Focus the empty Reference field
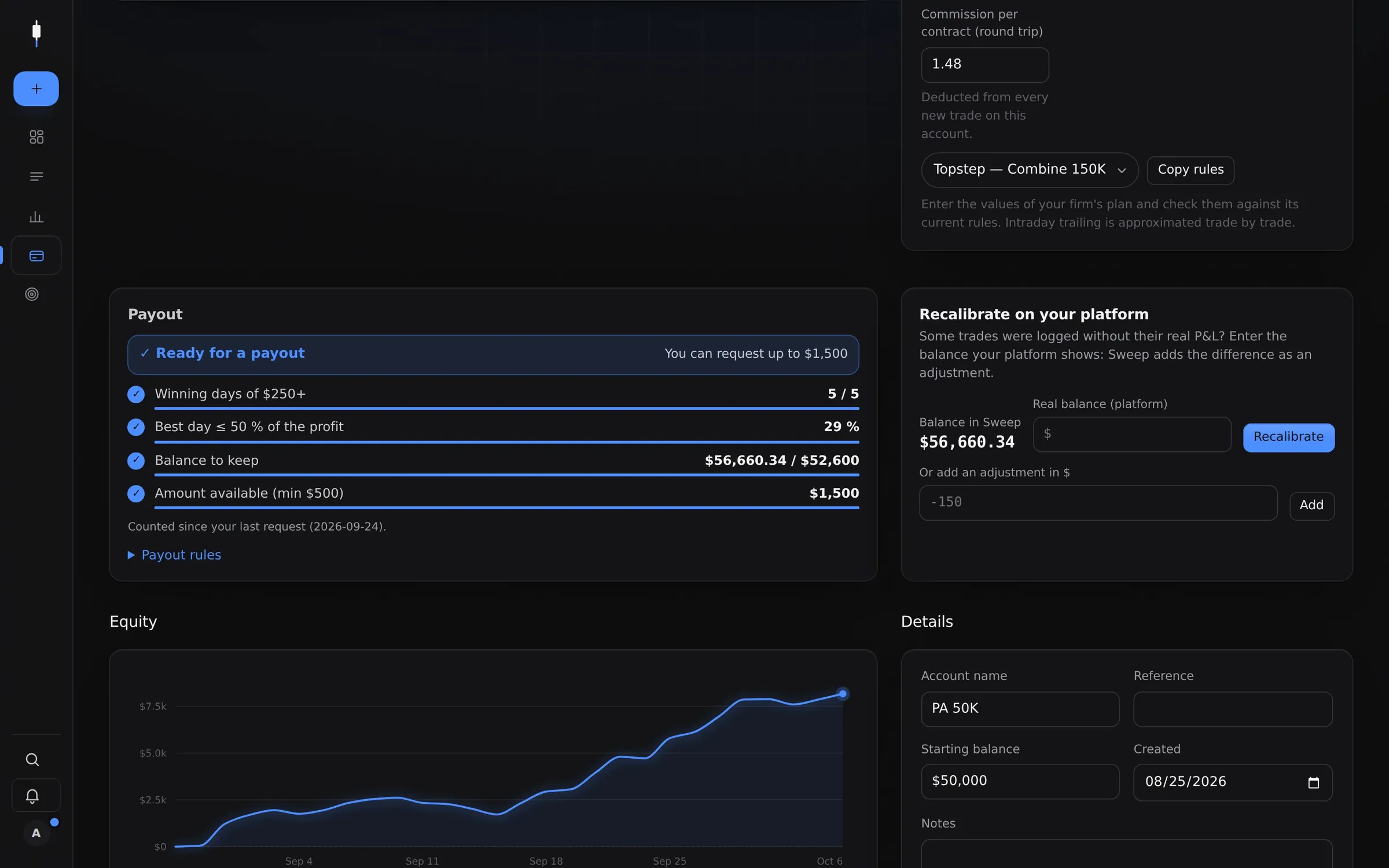The image size is (1389, 868). click(x=1233, y=709)
